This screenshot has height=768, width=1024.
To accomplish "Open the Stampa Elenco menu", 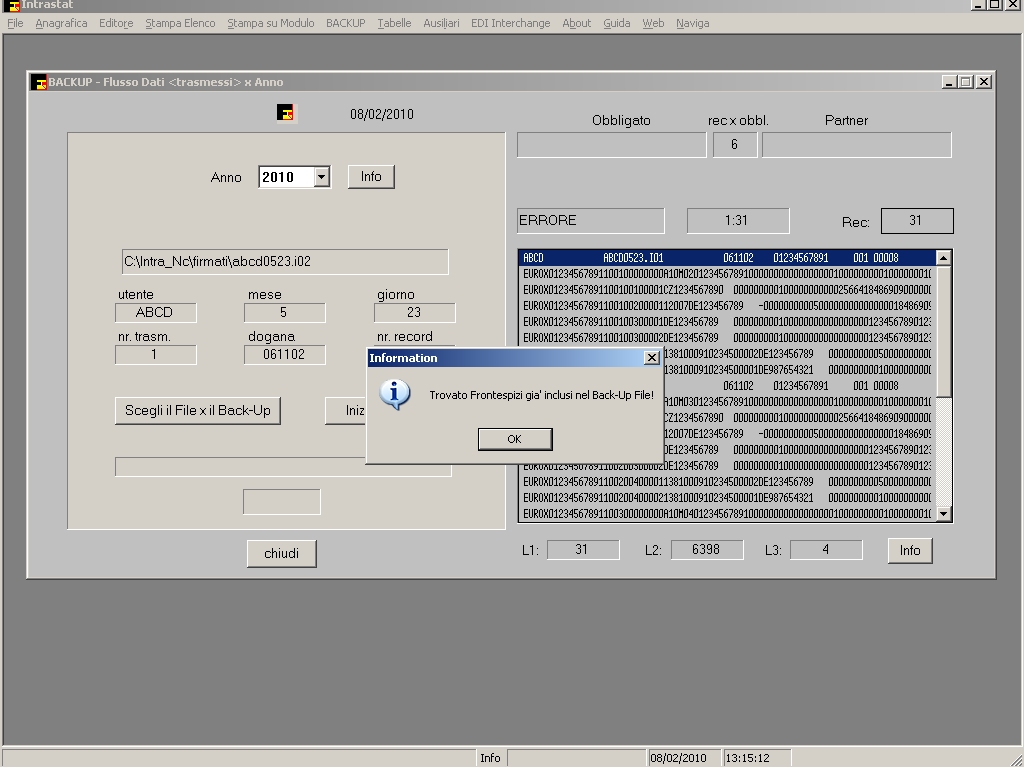I will click(180, 24).
